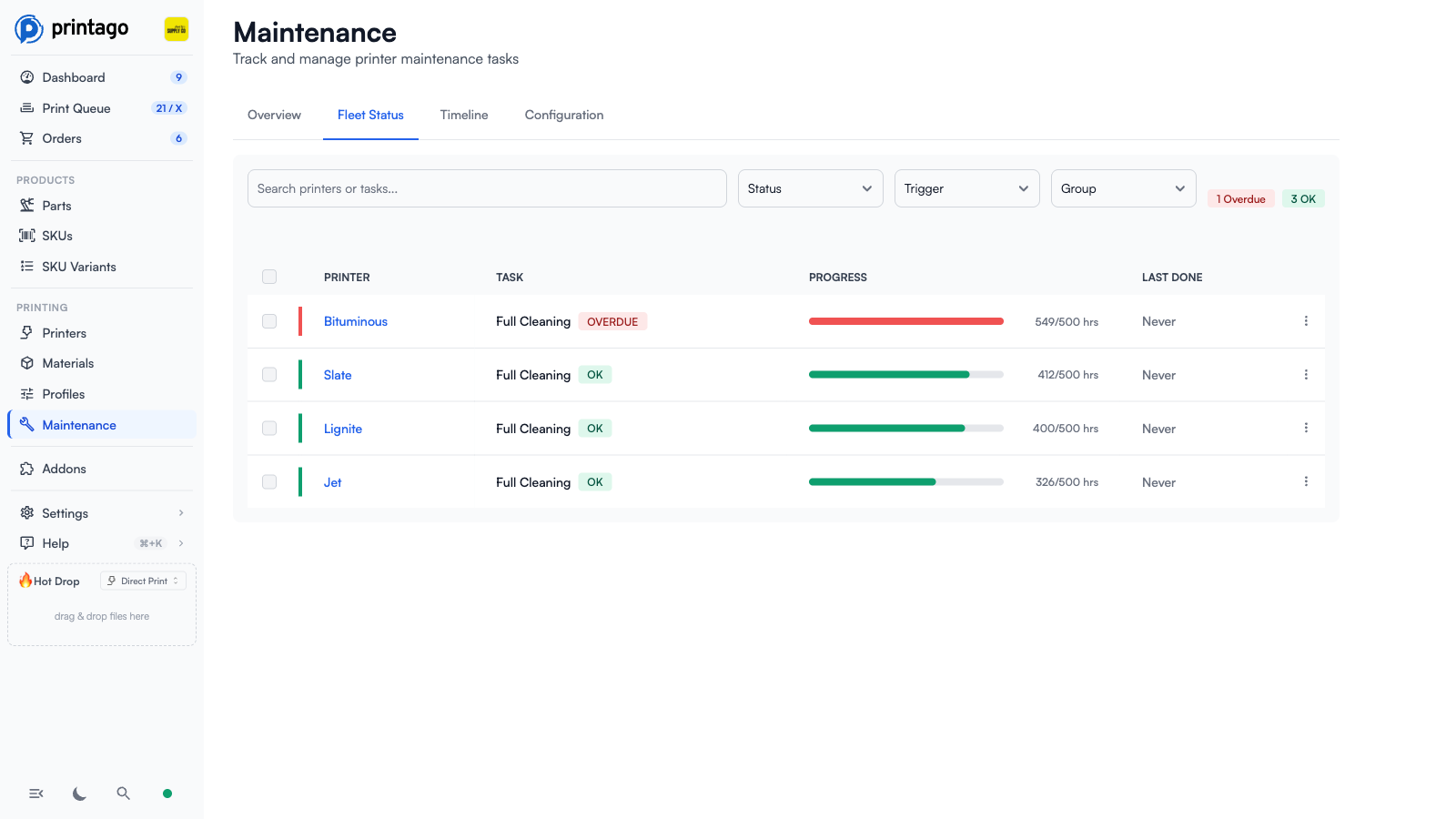
Task: Click the SKUs barcode icon
Action: point(27,236)
